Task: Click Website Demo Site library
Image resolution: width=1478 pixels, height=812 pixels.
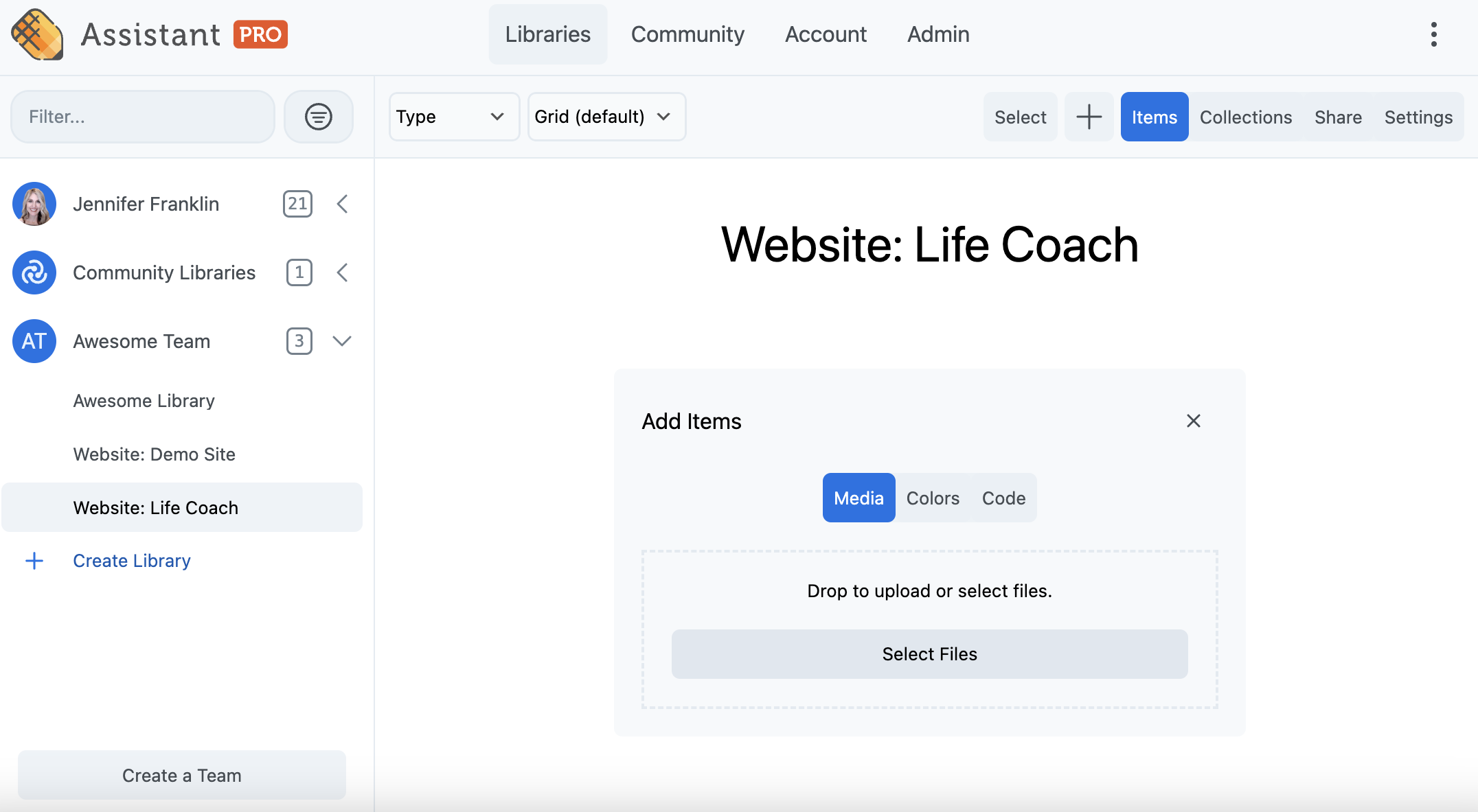Action: 155,454
